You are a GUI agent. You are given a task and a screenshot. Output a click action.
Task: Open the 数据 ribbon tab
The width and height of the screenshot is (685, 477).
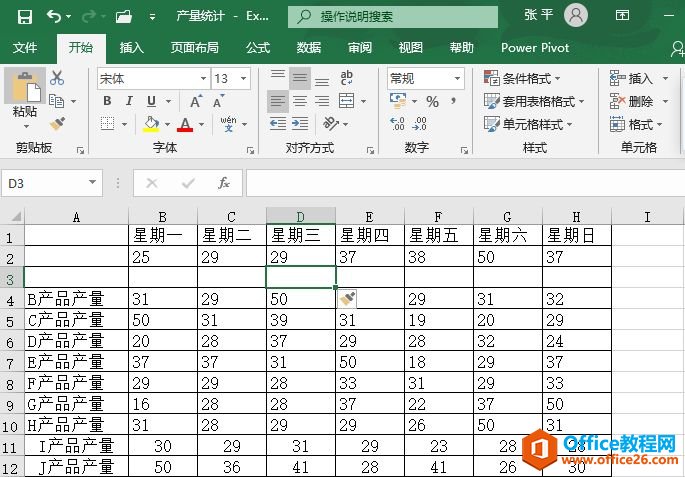(x=309, y=47)
